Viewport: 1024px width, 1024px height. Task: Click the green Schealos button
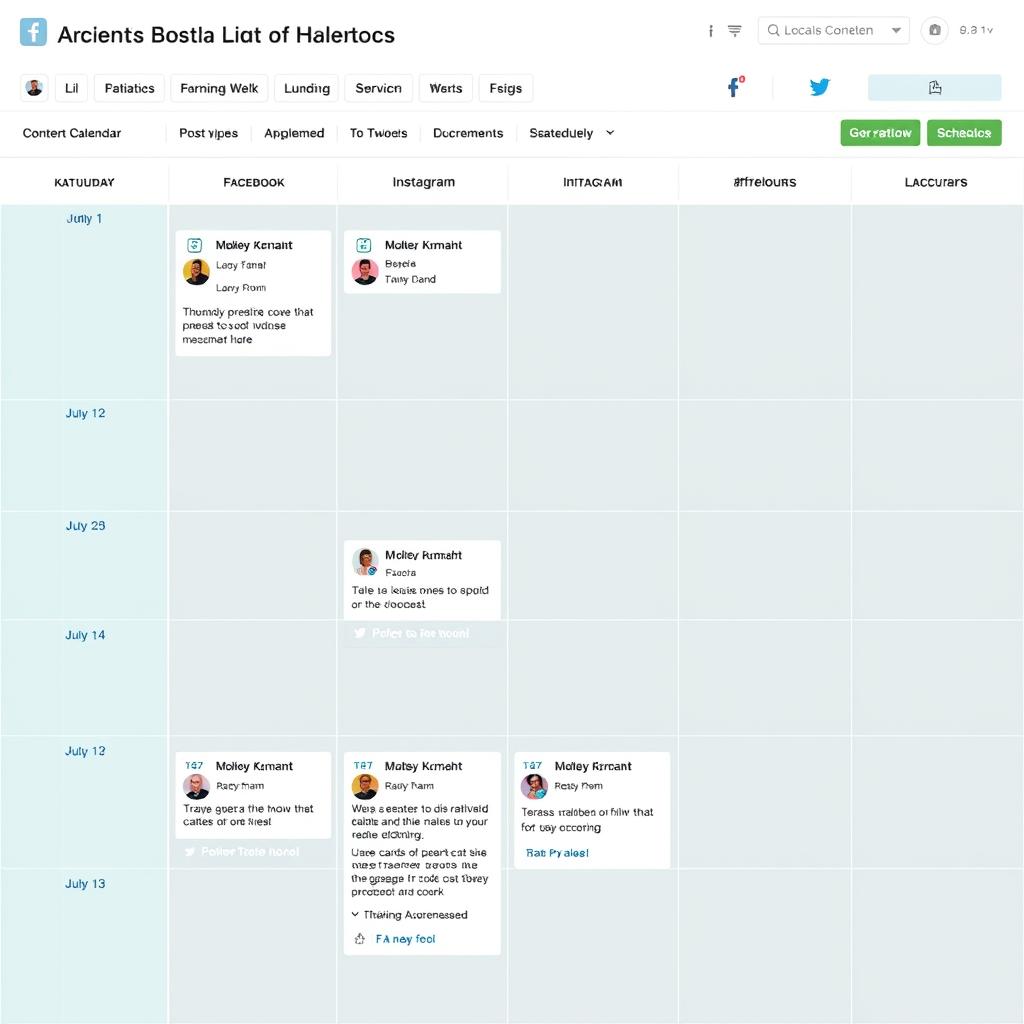(964, 131)
